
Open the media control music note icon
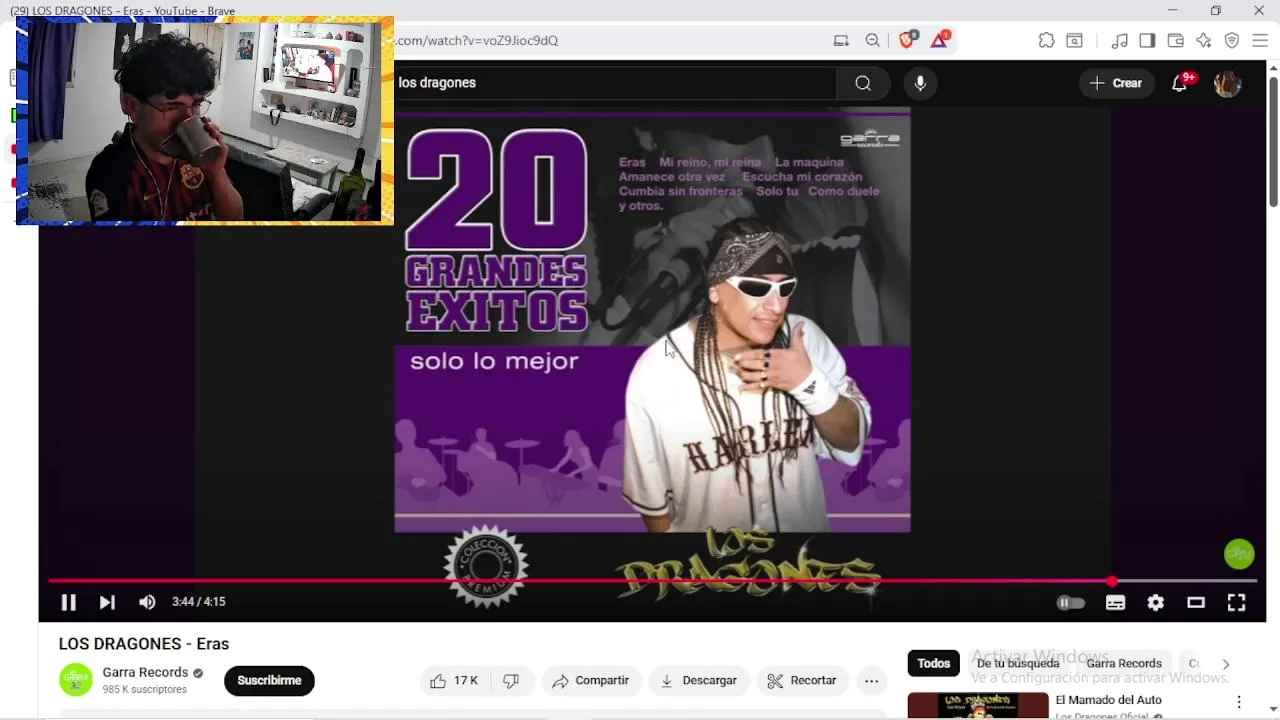point(1120,41)
